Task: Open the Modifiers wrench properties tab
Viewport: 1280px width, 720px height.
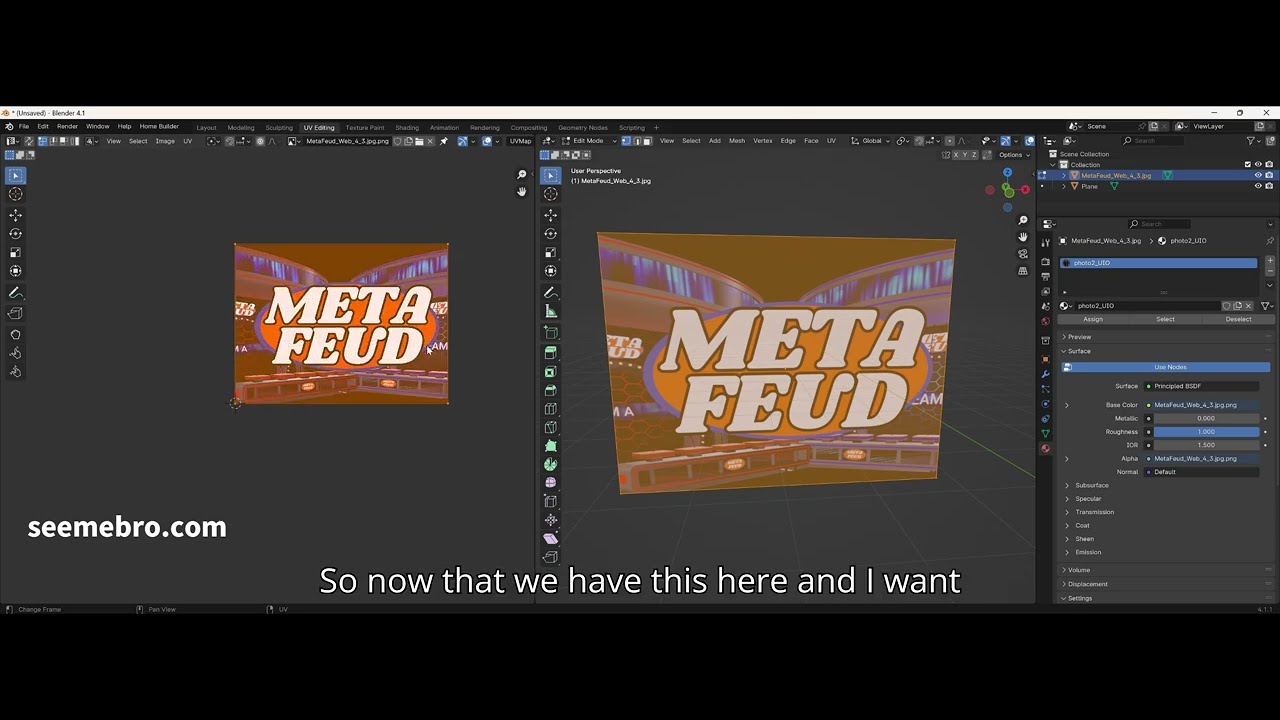Action: coord(1045,374)
